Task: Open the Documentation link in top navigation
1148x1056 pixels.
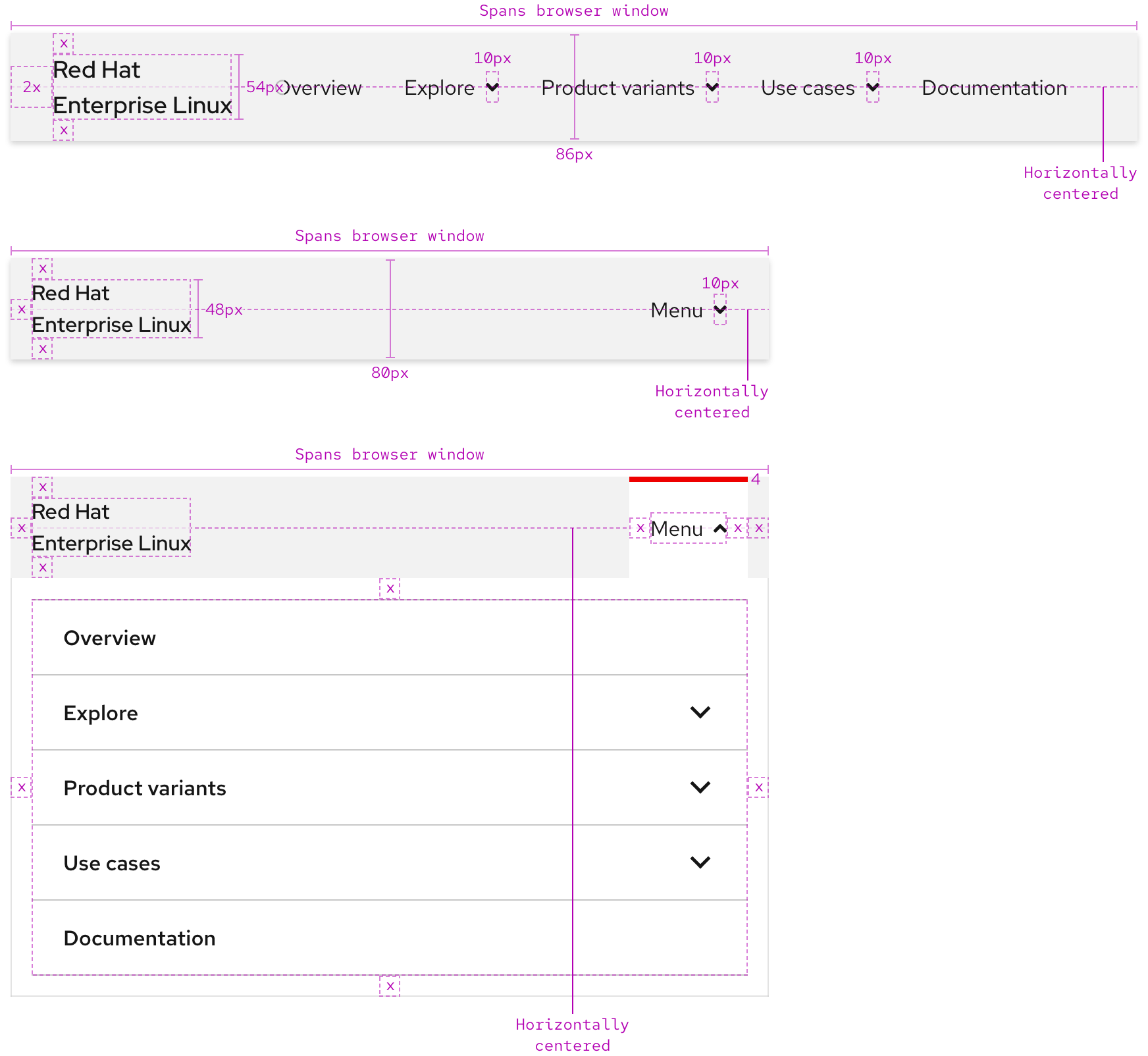Action: click(995, 87)
